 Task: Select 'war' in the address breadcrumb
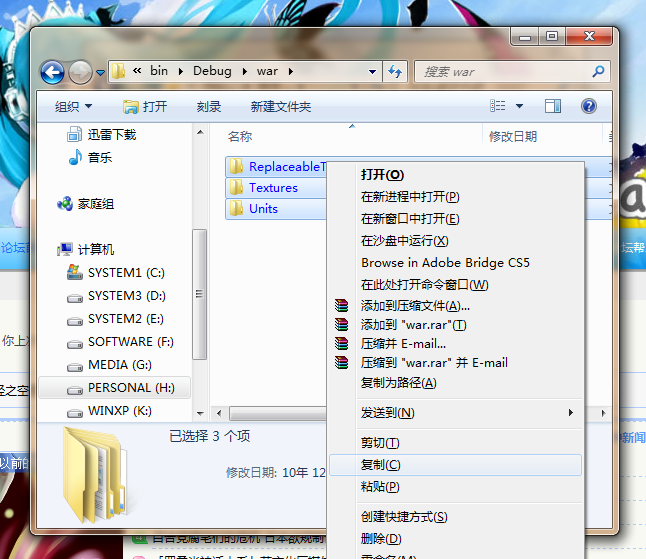click(x=267, y=71)
